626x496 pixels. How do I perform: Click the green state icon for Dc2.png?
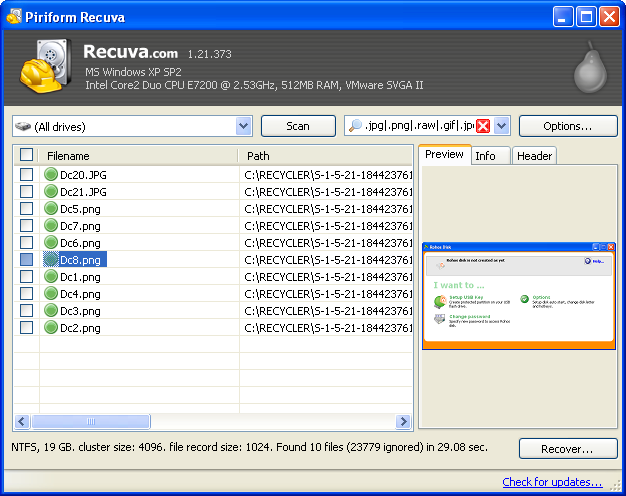(x=51, y=328)
